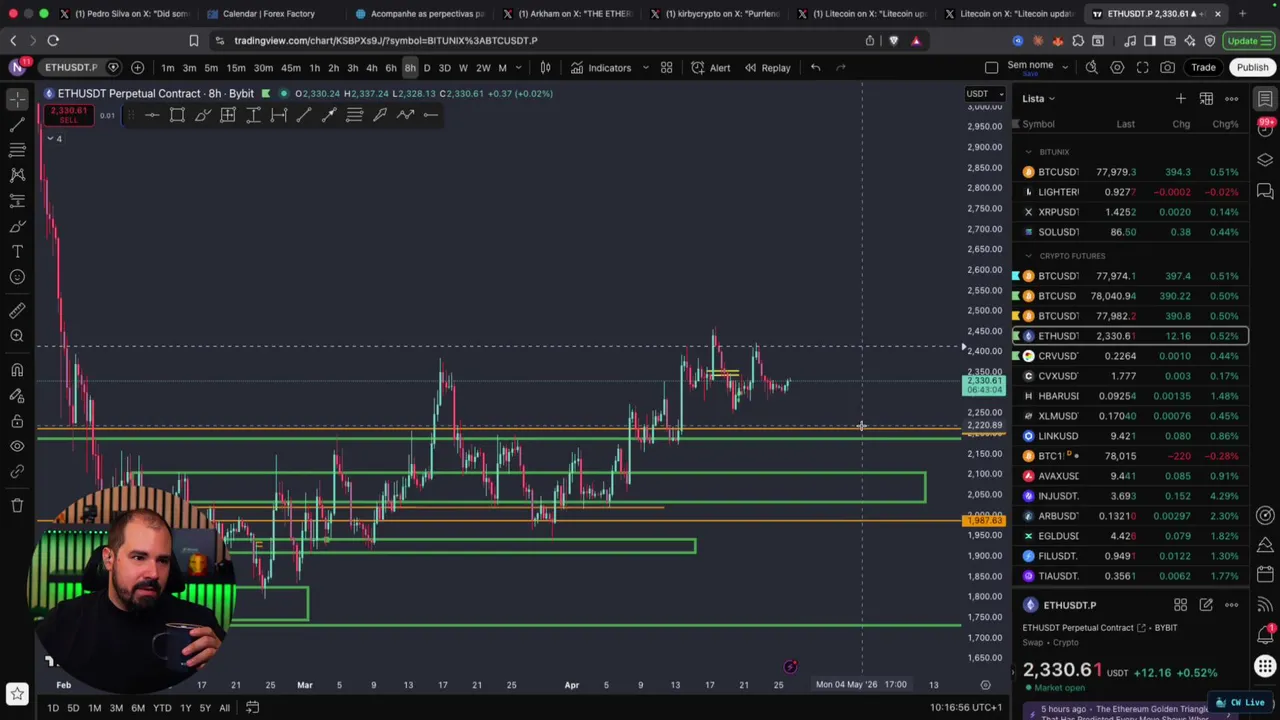Image resolution: width=1280 pixels, height=720 pixels.
Task: Select the crosshair cursor tool in left toolbar
Action: (x=17, y=99)
